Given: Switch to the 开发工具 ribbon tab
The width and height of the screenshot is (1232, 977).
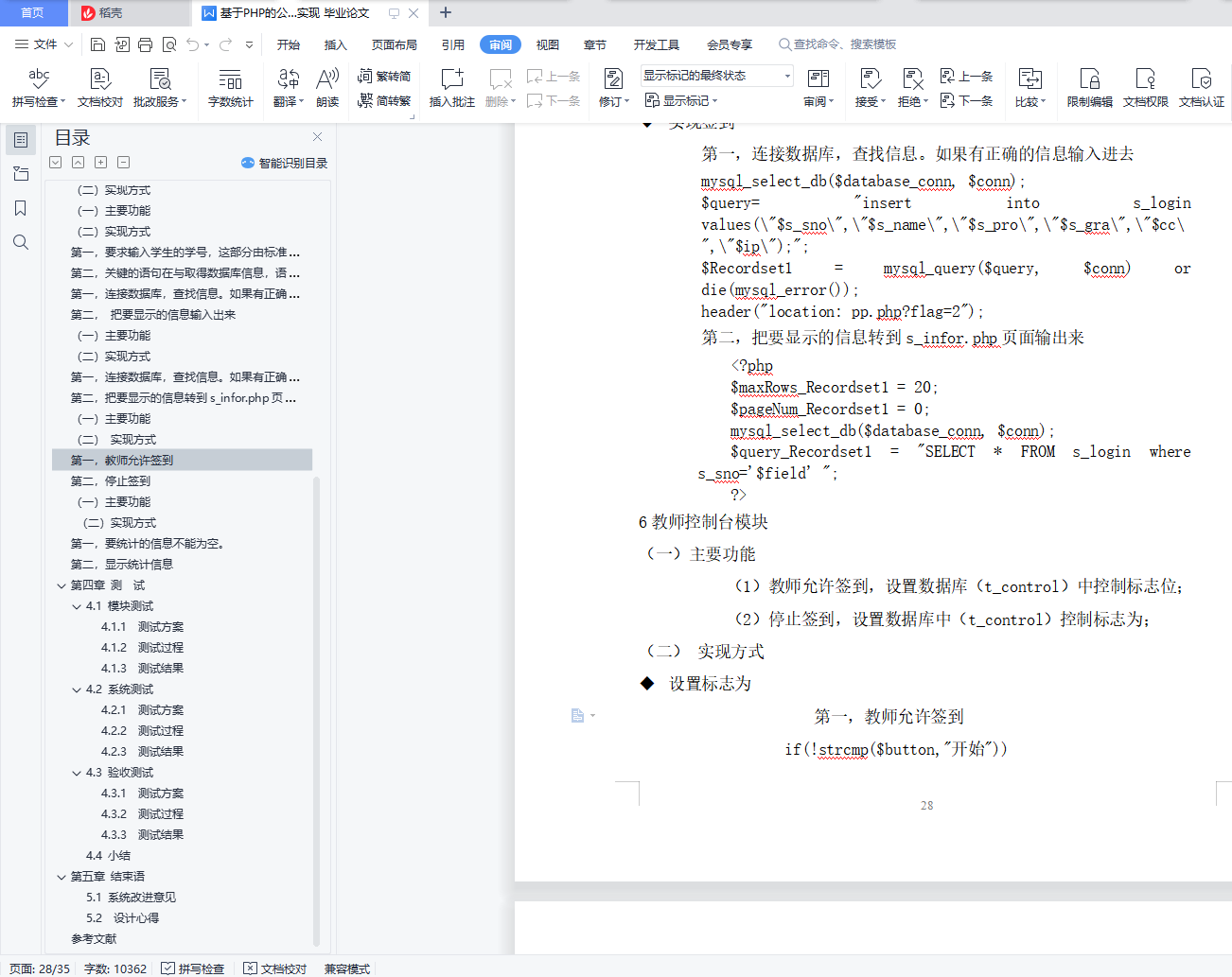Looking at the screenshot, I should coord(657,44).
